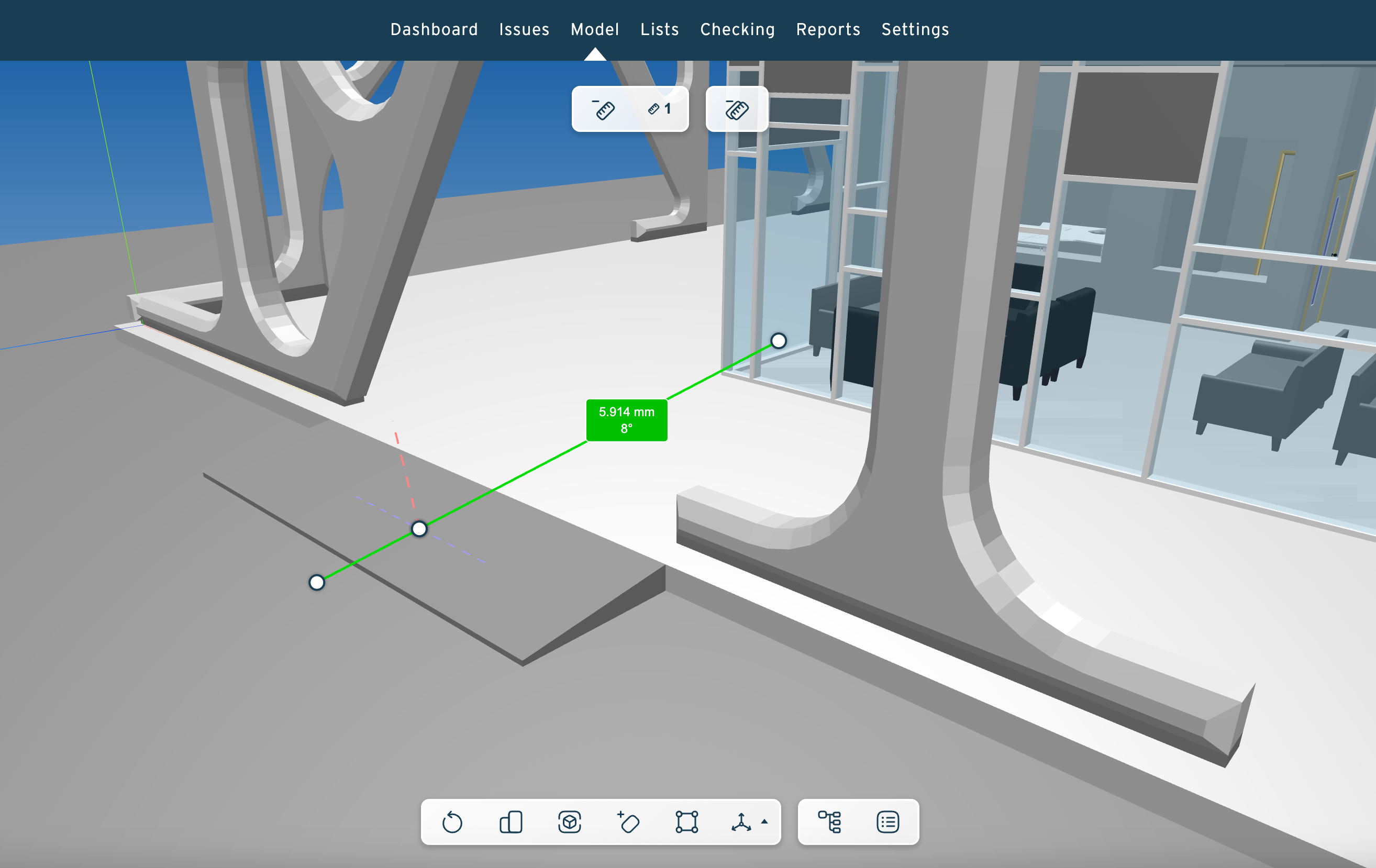This screenshot has height=868, width=1376.
Task: Expand the axes tool dropdown arrow
Action: click(x=764, y=822)
